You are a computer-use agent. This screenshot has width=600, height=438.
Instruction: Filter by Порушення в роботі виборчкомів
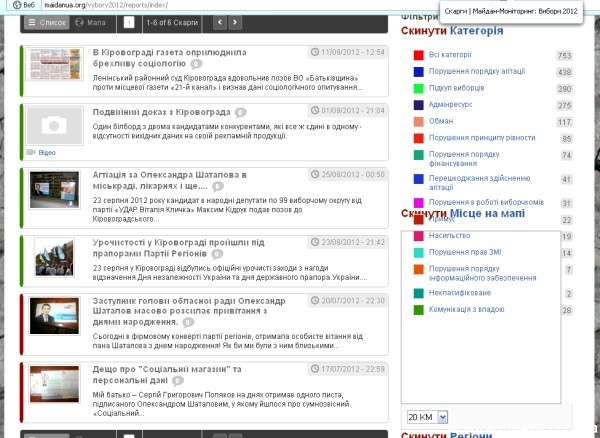486,202
